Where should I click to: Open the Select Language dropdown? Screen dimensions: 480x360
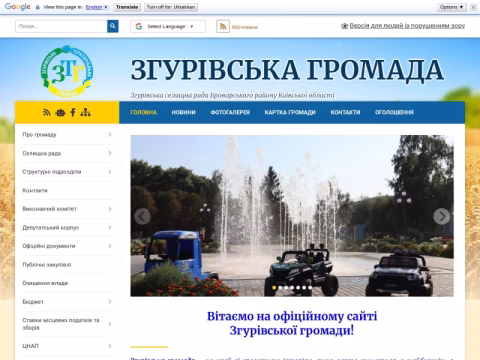coord(168,26)
